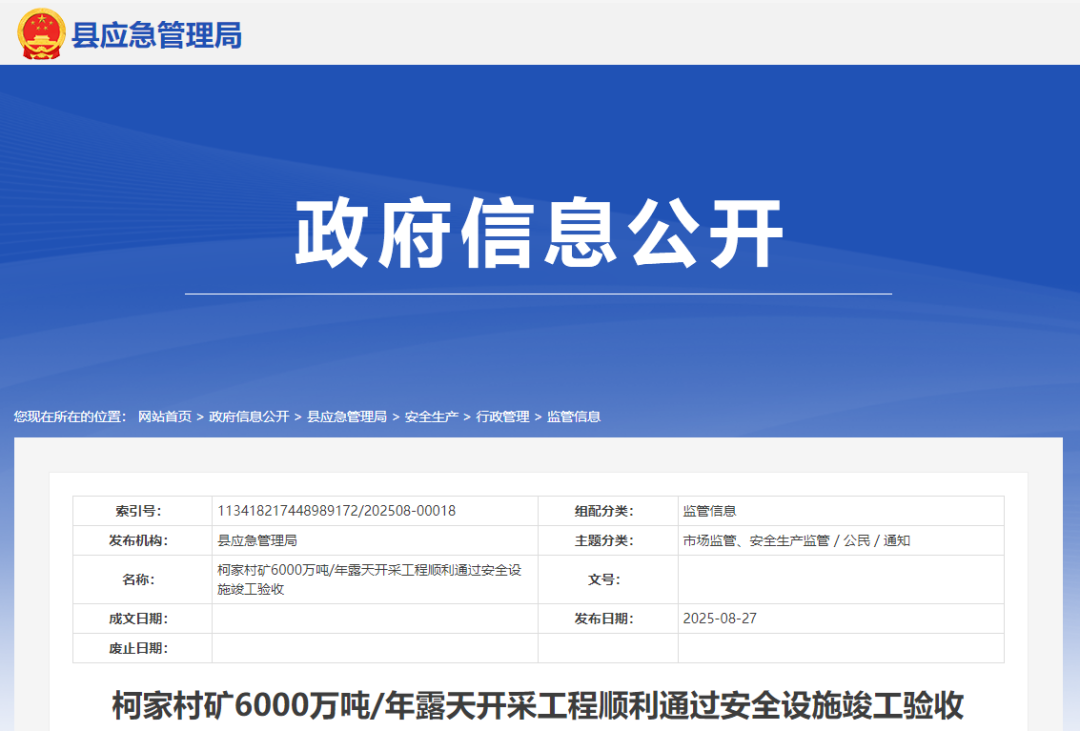Click the 政府信息公开 page heading

pyautogui.click(x=540, y=232)
